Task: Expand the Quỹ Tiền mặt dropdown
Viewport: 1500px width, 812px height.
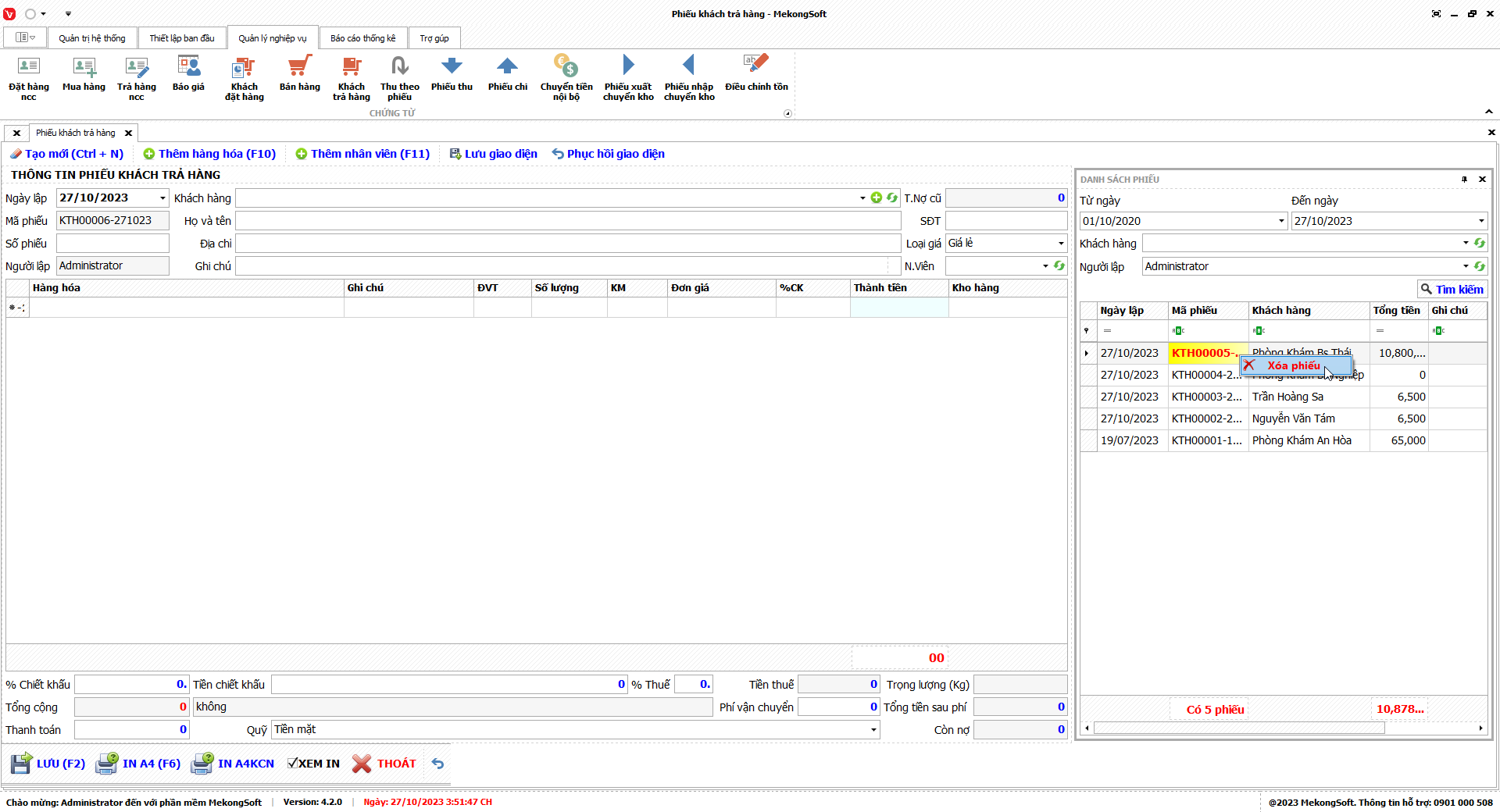Action: coord(873,730)
